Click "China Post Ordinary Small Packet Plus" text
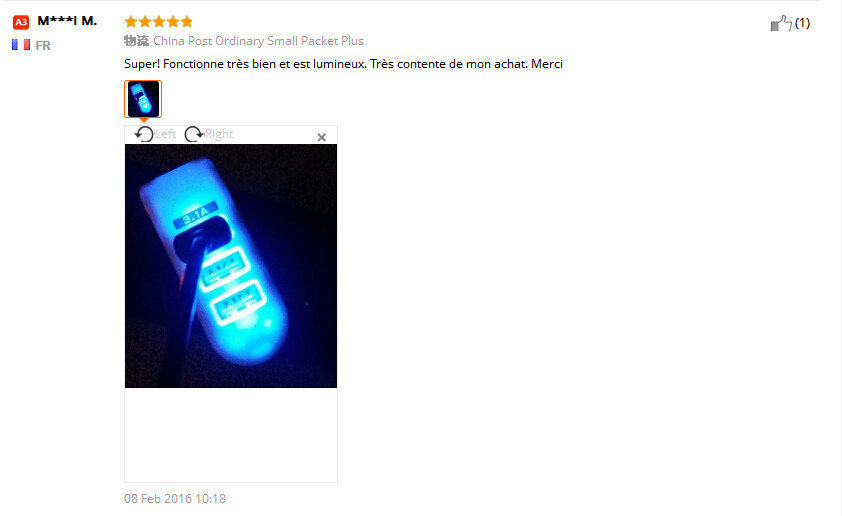842x516 pixels. (258, 41)
